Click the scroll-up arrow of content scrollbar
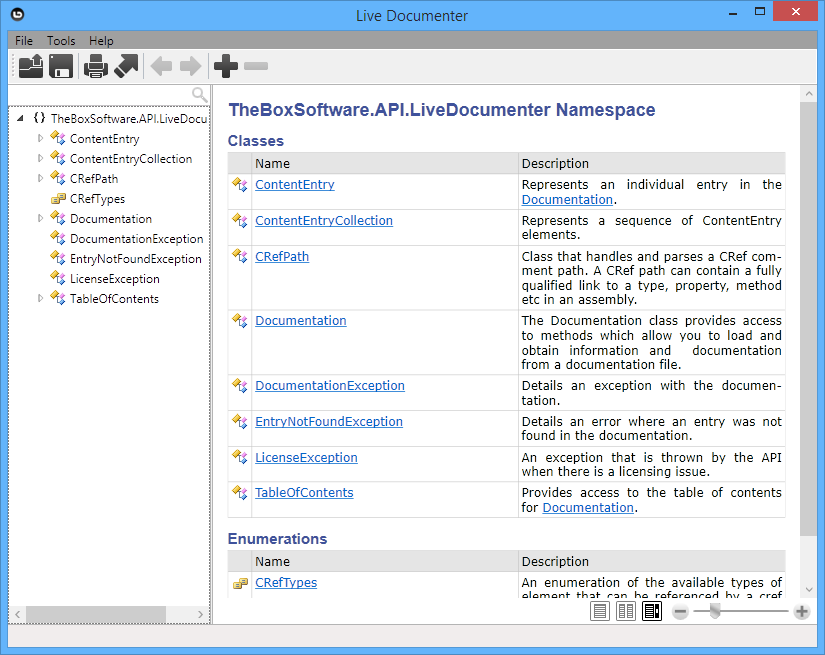825x655 pixels. coord(808,94)
